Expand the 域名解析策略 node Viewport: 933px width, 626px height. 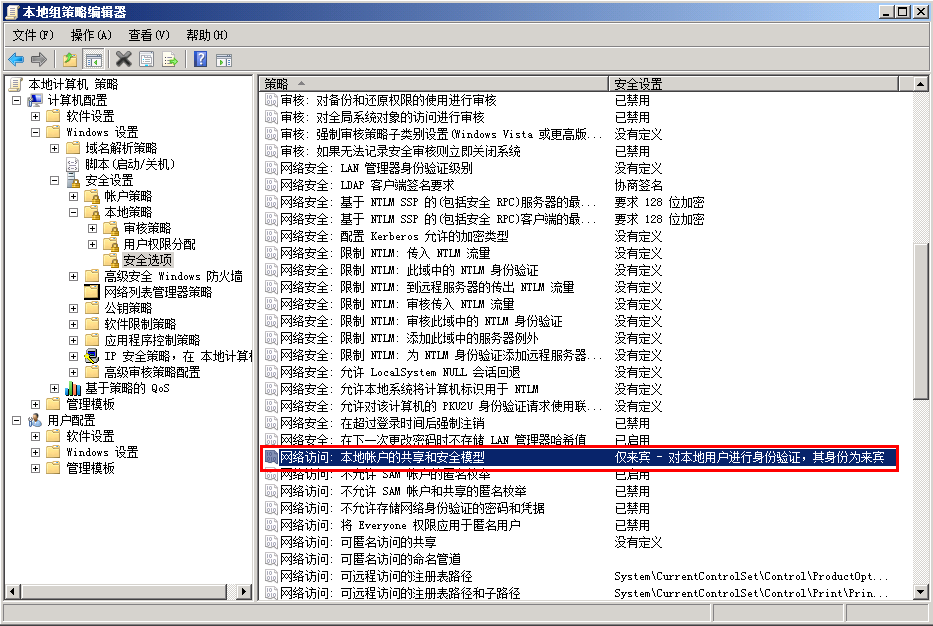(55, 148)
